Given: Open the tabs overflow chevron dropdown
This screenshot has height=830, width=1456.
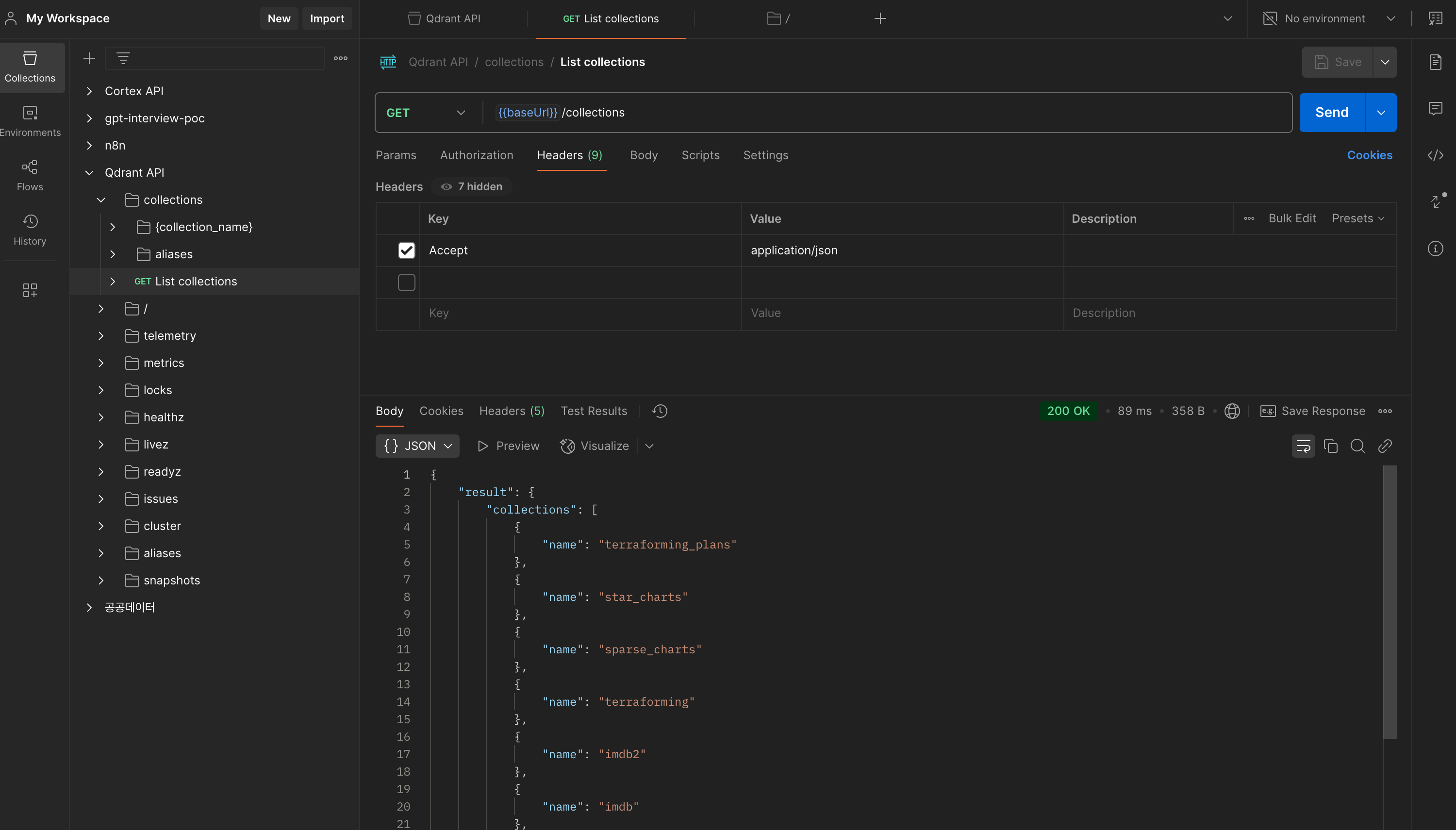Looking at the screenshot, I should (1228, 19).
